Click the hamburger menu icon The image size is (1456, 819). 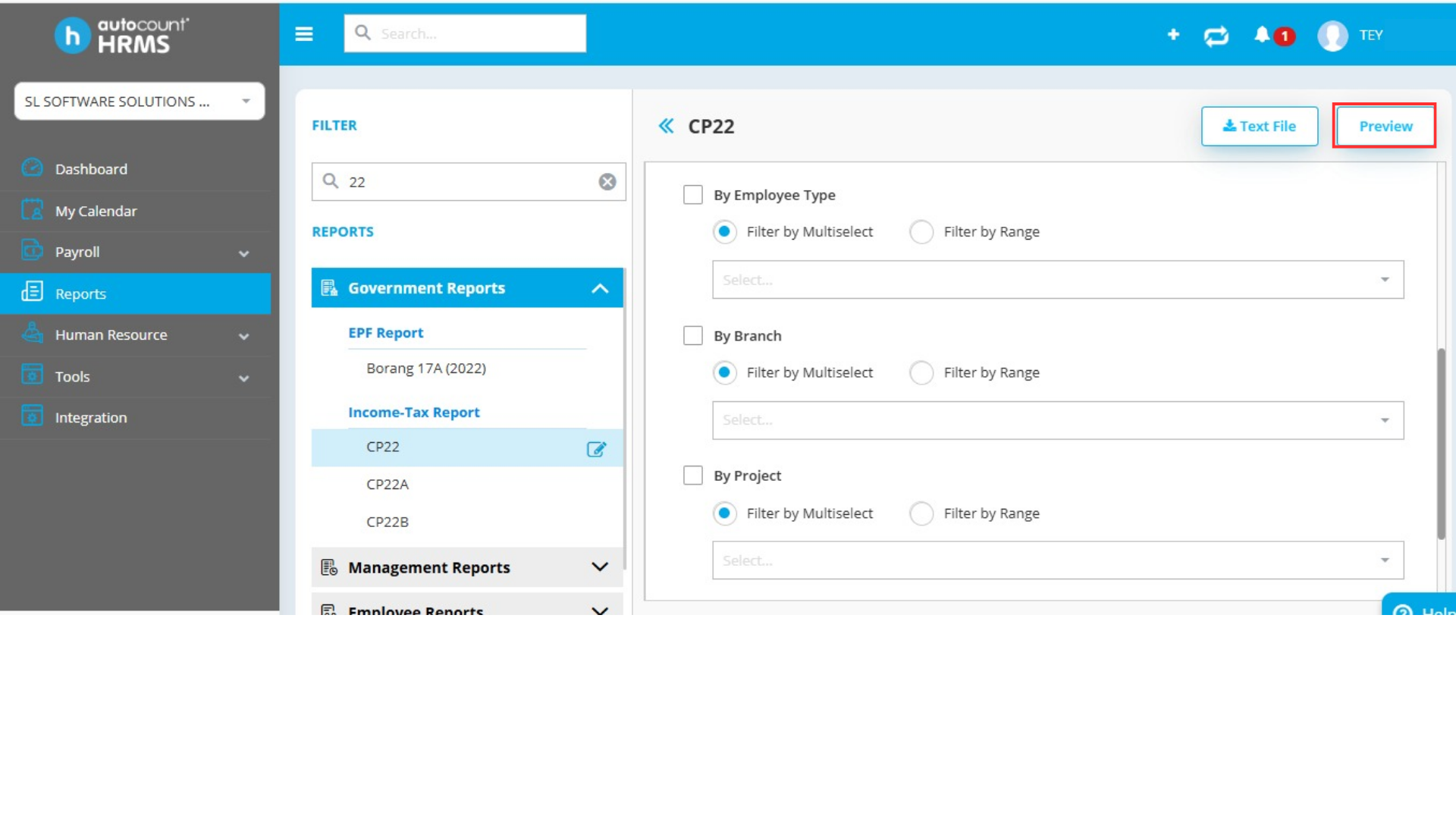tap(304, 34)
